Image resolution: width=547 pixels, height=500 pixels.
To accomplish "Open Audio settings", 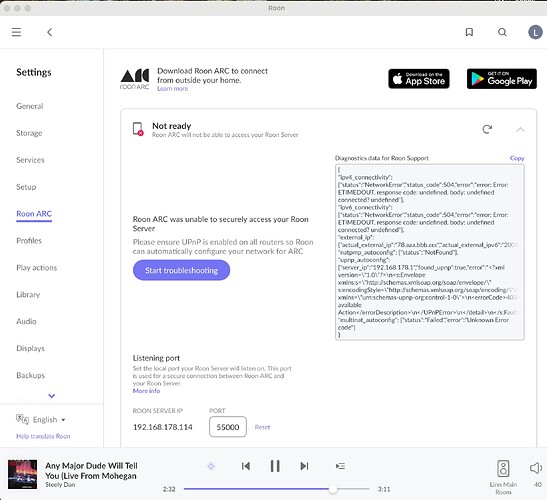I will pos(26,321).
